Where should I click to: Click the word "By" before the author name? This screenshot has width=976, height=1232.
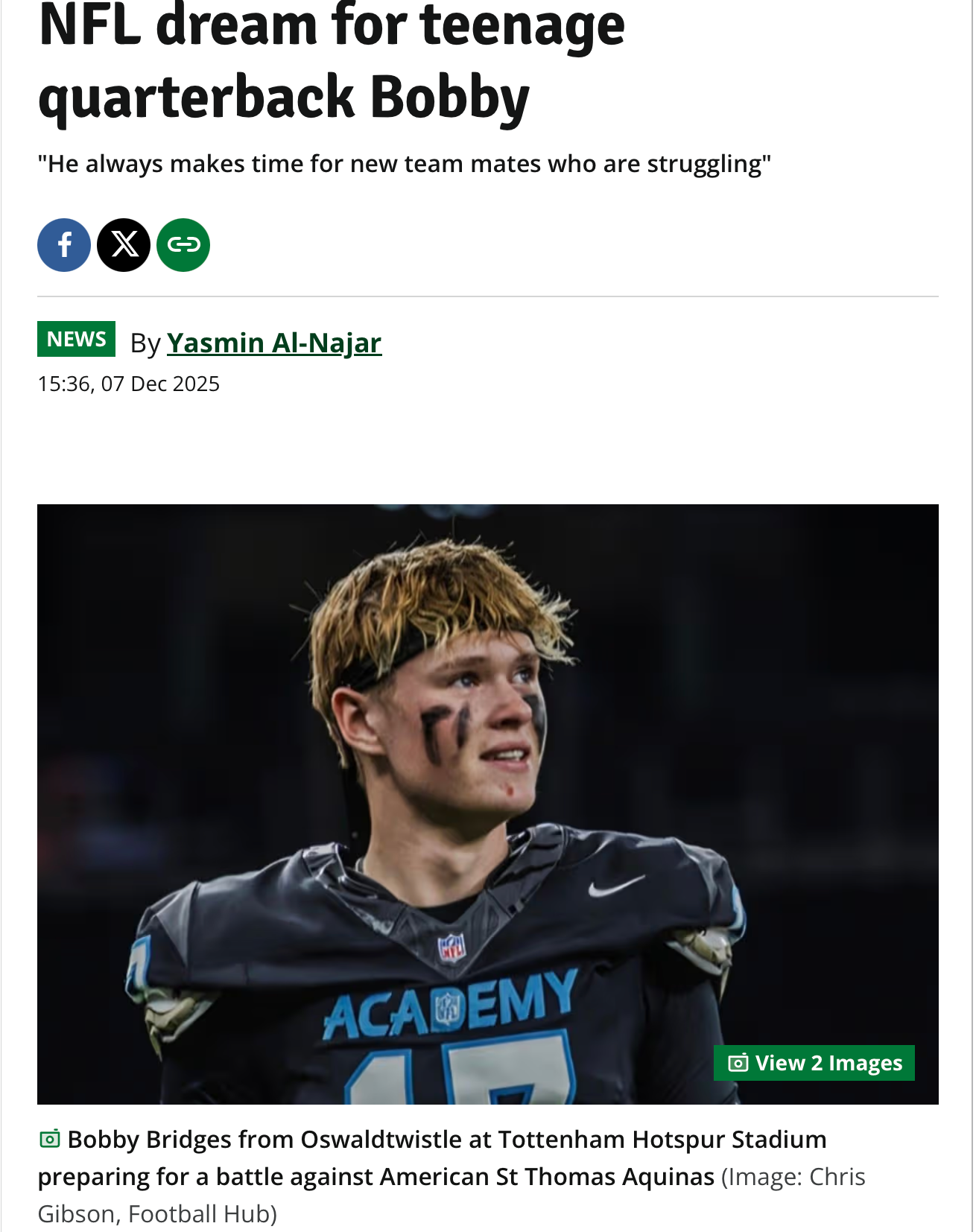[x=145, y=343]
